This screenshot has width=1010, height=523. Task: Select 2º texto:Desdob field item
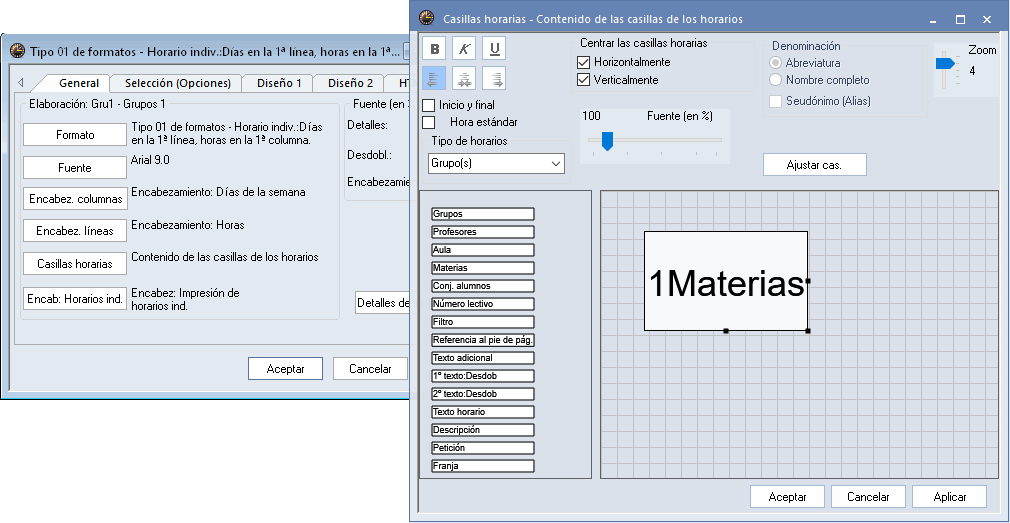pyautogui.click(x=483, y=394)
